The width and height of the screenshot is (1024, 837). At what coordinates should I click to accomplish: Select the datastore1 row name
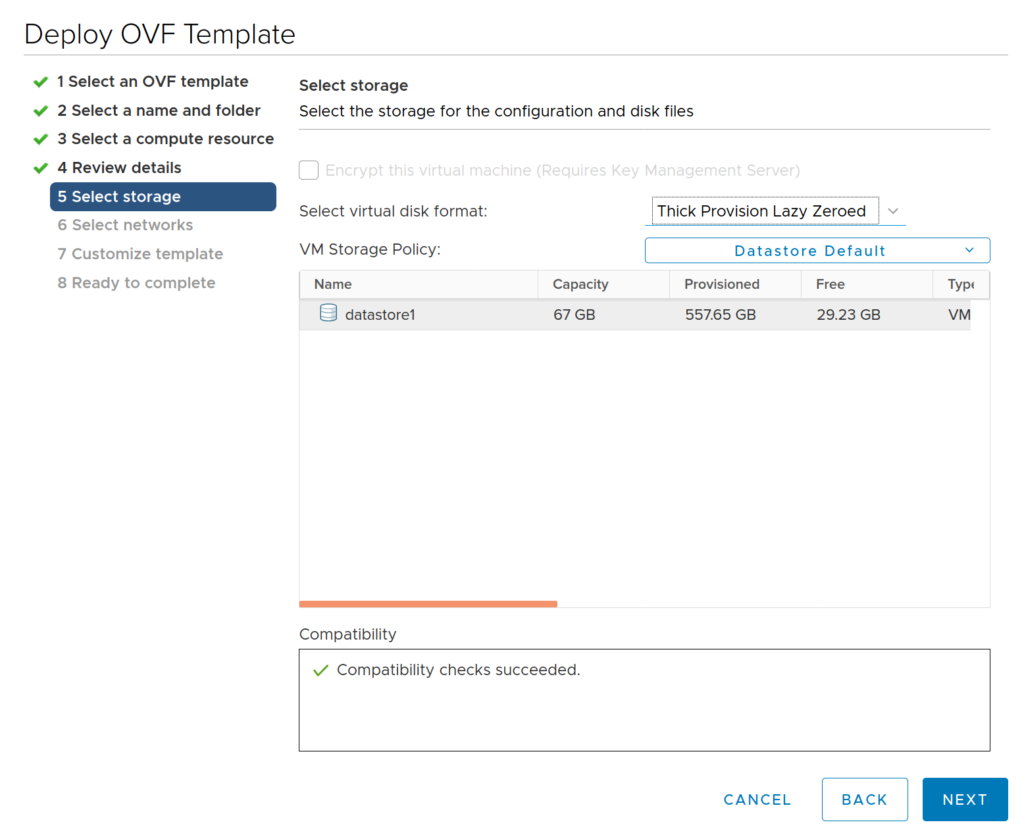(380, 315)
